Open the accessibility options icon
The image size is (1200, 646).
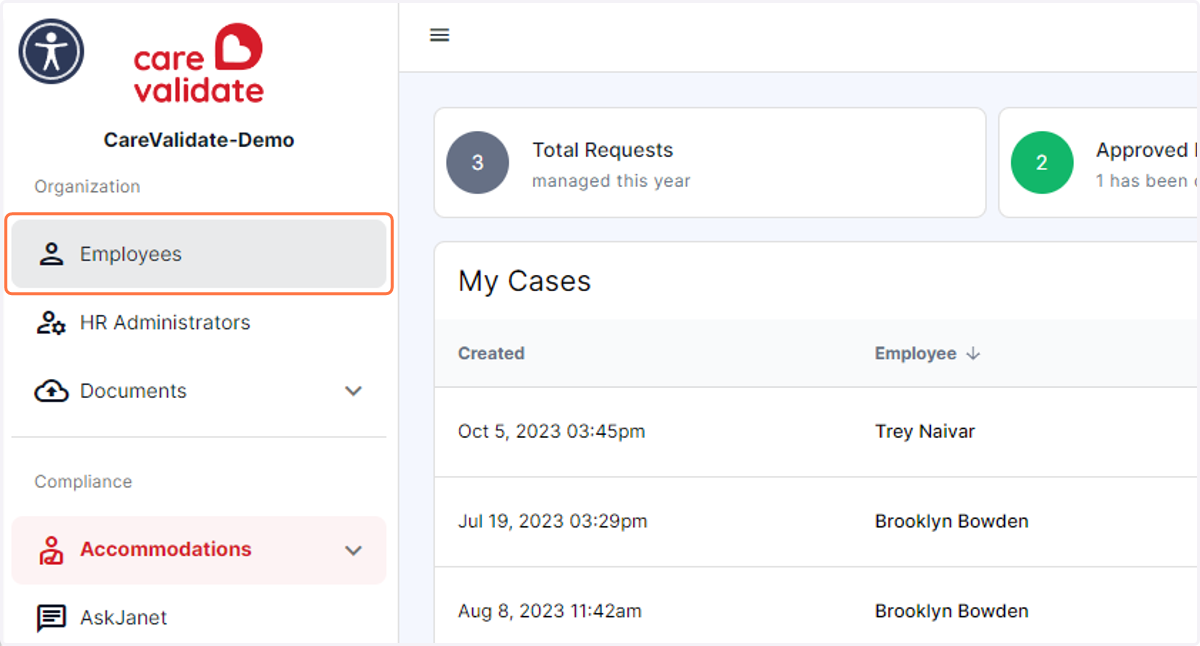[51, 51]
